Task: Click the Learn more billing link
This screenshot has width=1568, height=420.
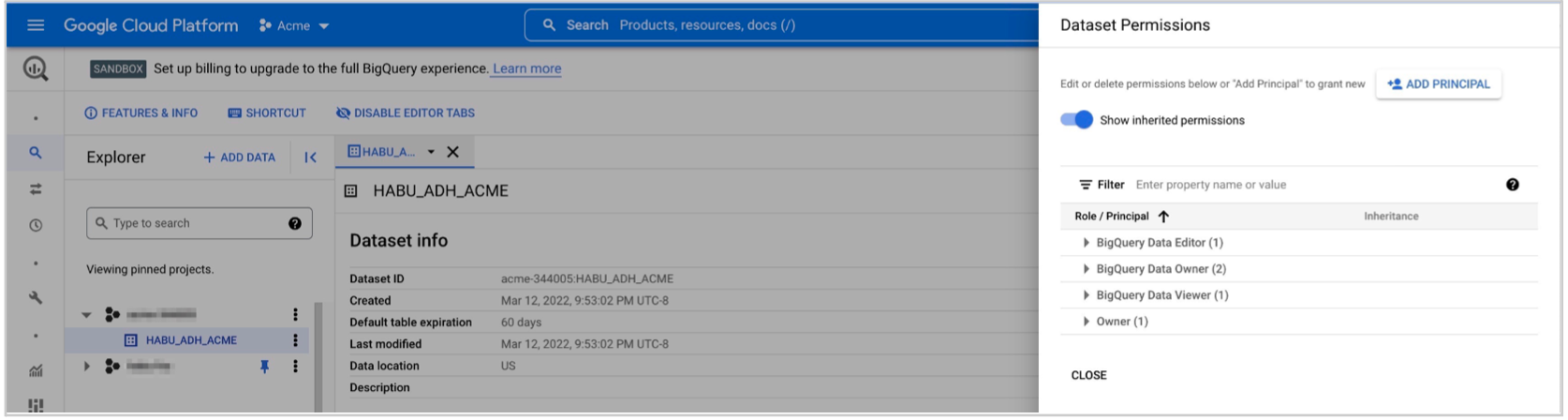Action: point(526,68)
